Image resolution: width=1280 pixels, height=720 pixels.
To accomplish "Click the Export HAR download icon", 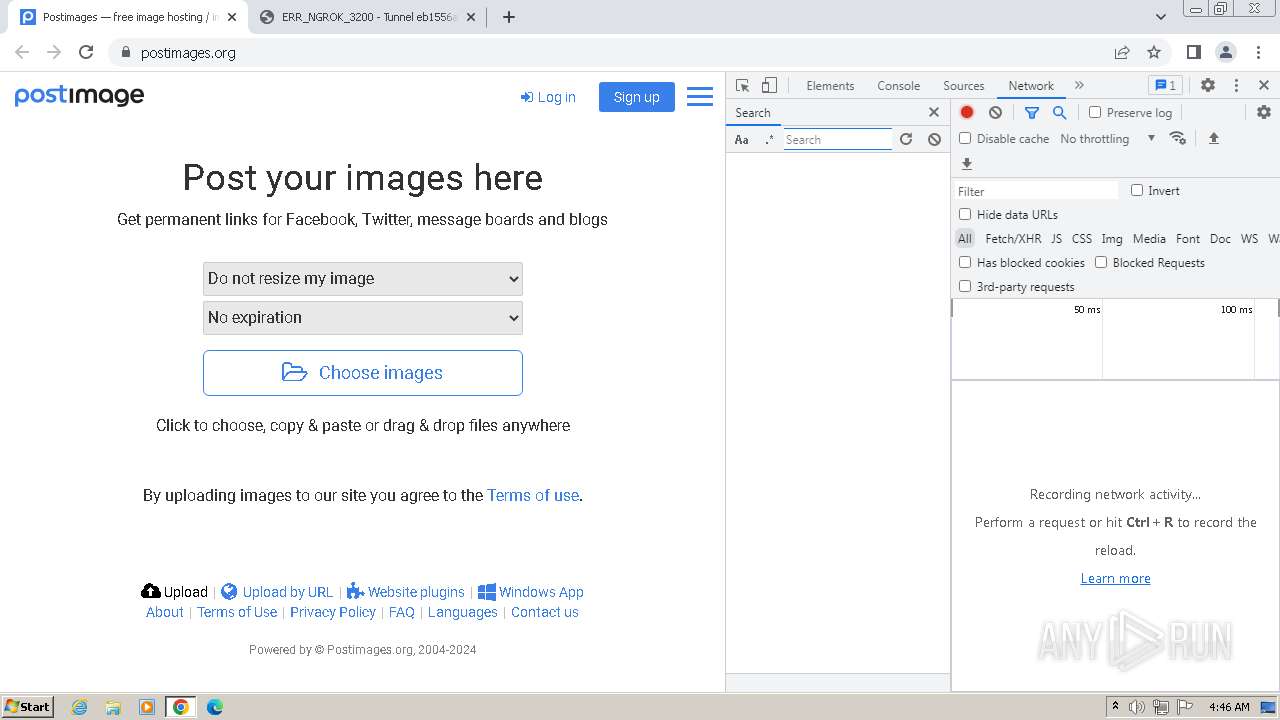I will click(967, 164).
